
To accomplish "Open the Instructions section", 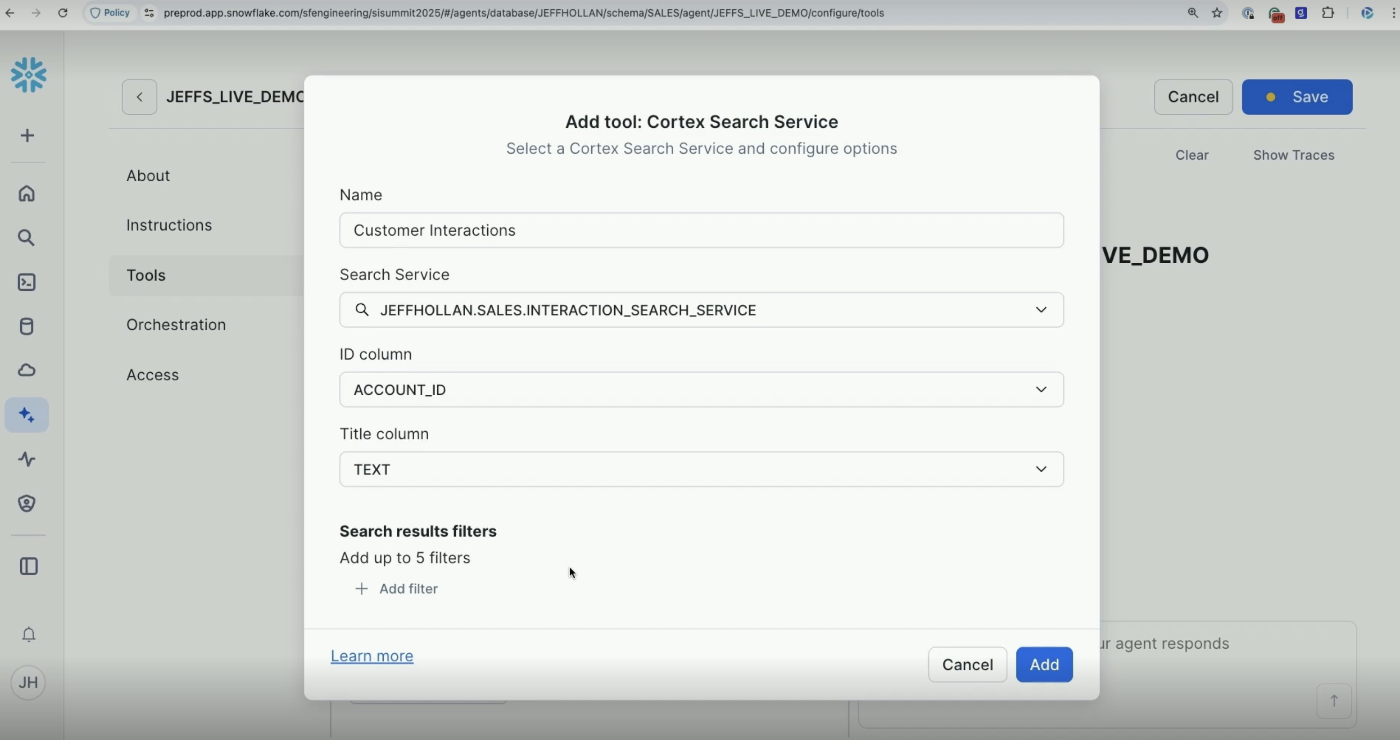I will pyautogui.click(x=169, y=225).
